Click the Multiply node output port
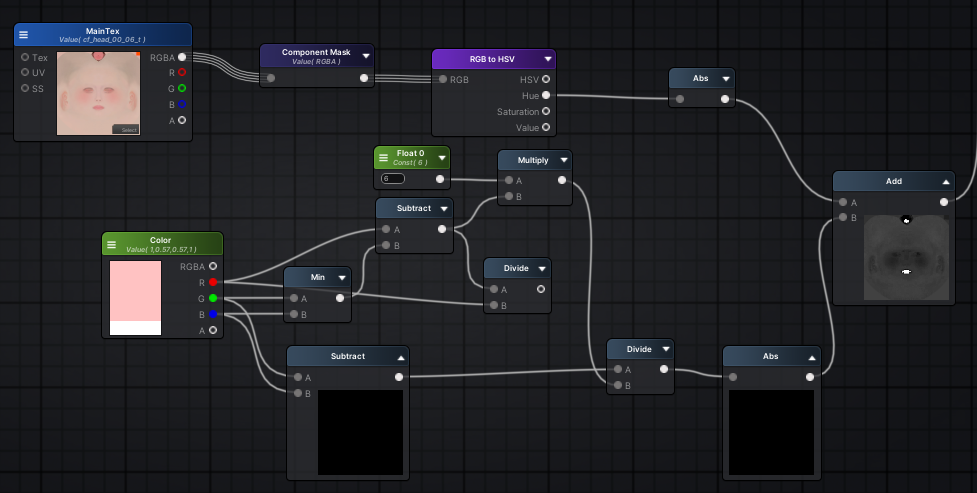This screenshot has width=977, height=493. pyautogui.click(x=562, y=180)
